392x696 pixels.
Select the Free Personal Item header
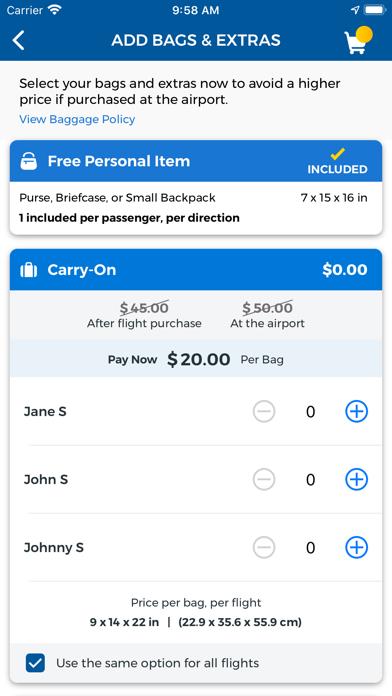(x=196, y=161)
